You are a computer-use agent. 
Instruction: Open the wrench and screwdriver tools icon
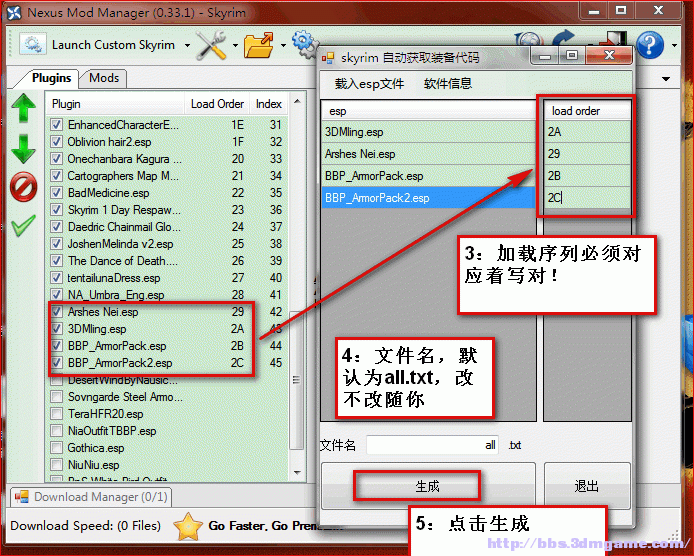coord(211,44)
